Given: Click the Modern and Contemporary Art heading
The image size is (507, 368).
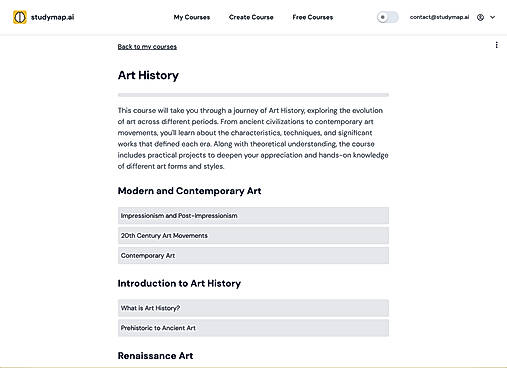Looking at the screenshot, I should point(189,191).
